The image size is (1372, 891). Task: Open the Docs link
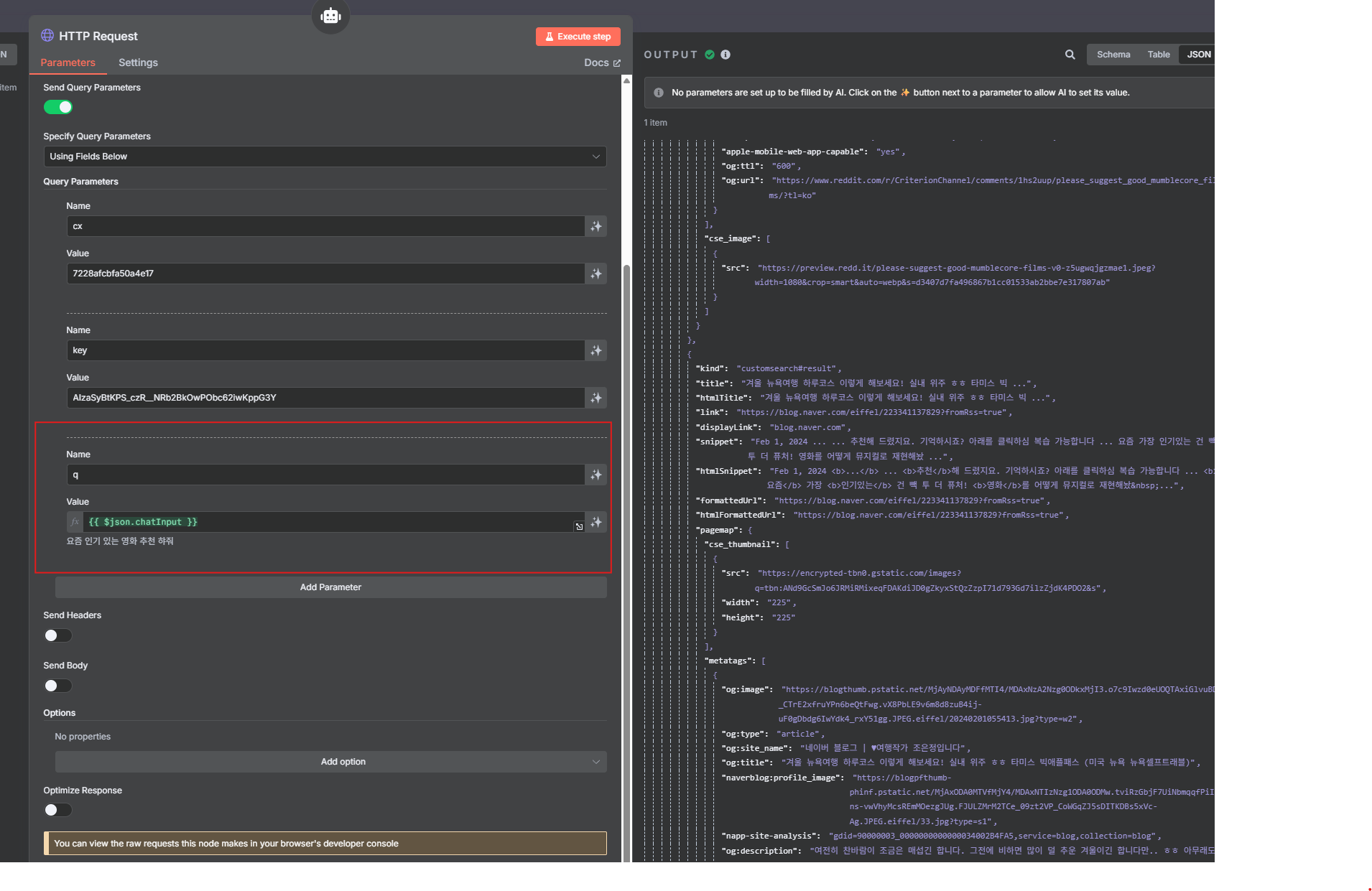(602, 62)
